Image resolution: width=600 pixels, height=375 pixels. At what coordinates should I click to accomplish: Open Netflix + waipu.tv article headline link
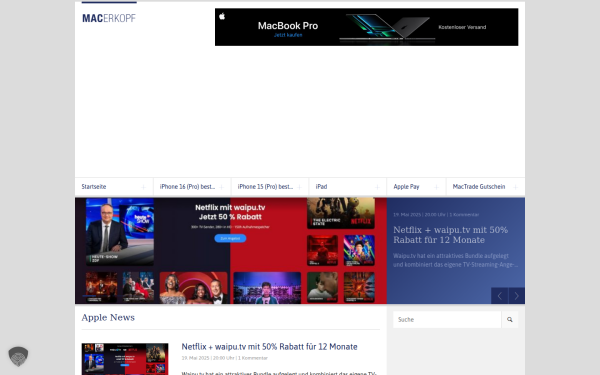pos(269,347)
